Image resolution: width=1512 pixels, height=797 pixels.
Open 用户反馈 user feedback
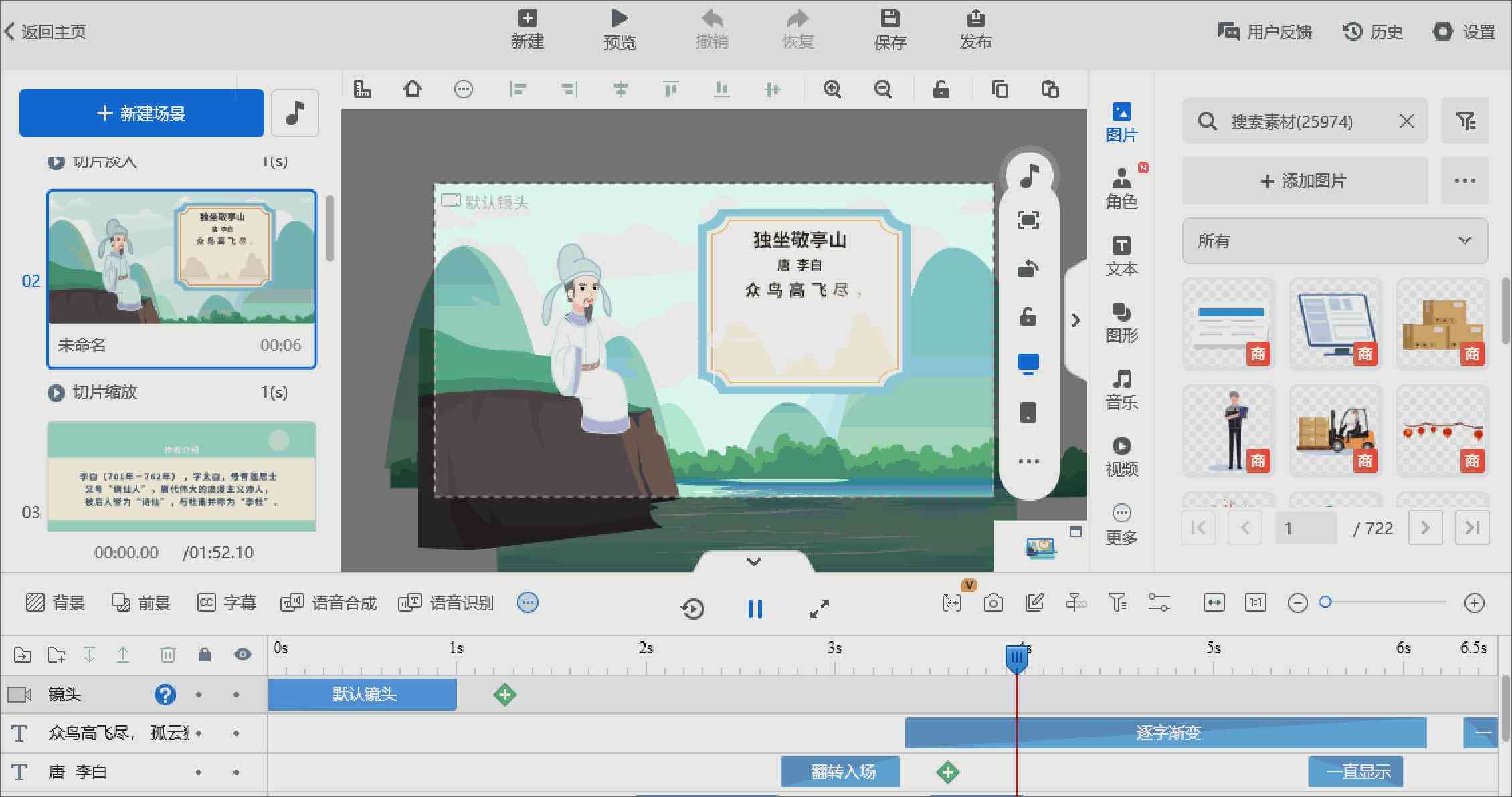(x=1264, y=31)
